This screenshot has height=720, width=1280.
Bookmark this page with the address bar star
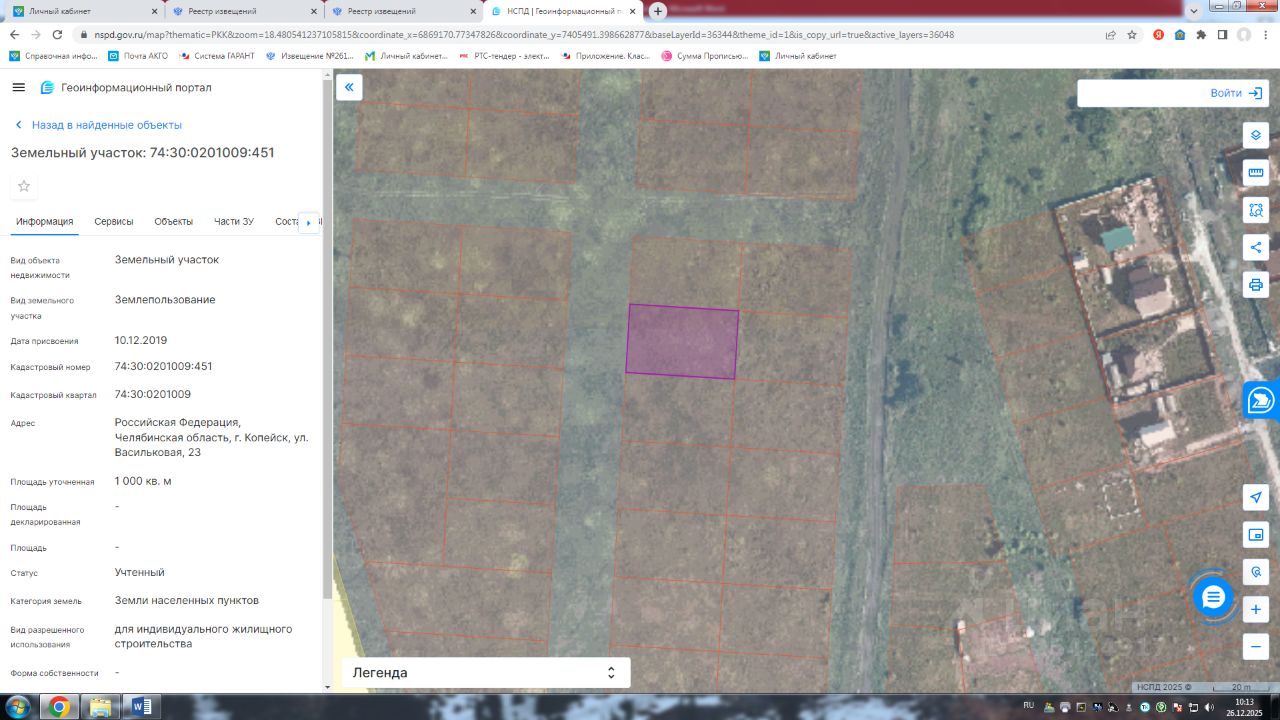tap(1132, 34)
